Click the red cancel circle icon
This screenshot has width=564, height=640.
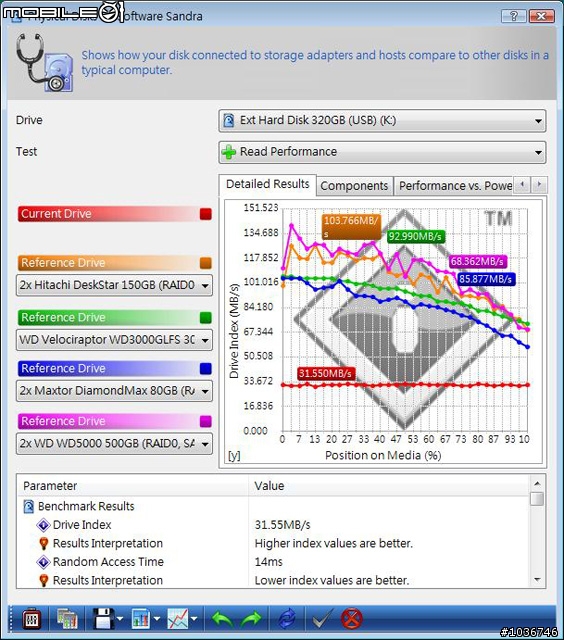coord(351,620)
